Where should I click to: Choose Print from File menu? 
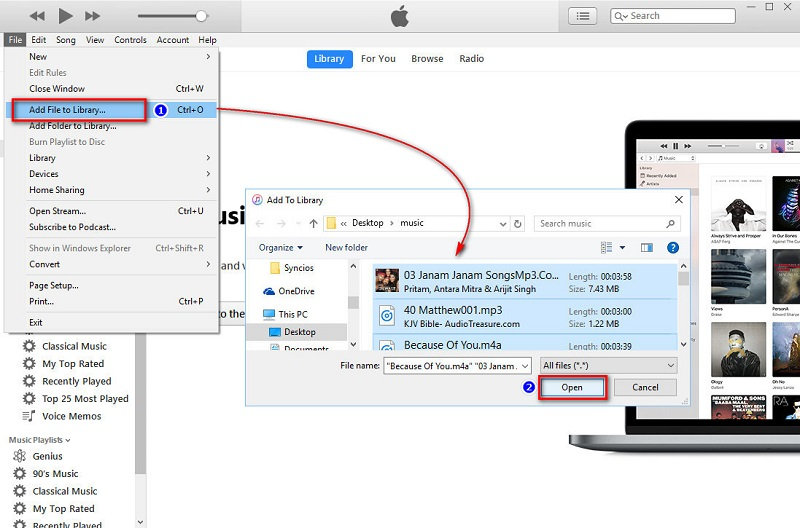click(112, 301)
